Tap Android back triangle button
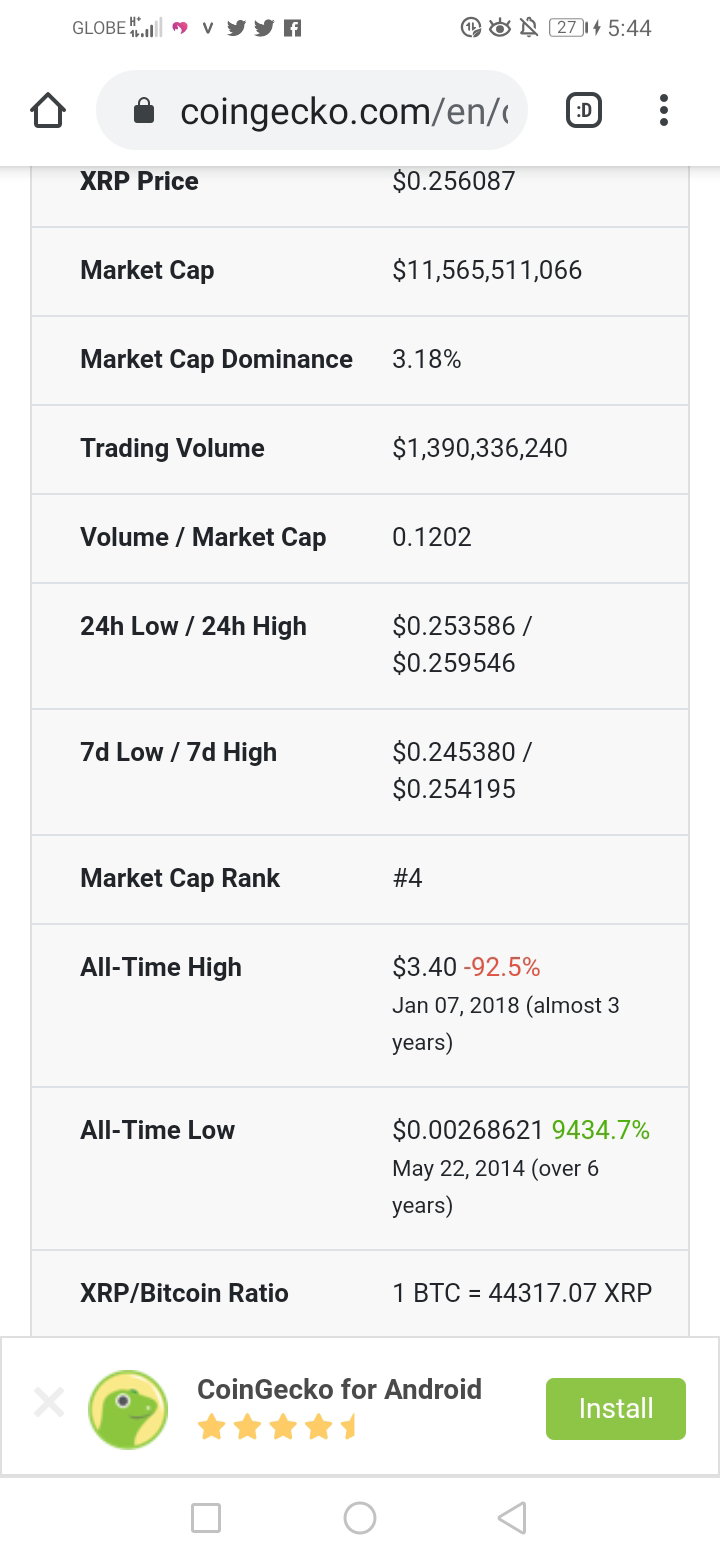Screen dimensions: 720x1560 tap(512, 1518)
